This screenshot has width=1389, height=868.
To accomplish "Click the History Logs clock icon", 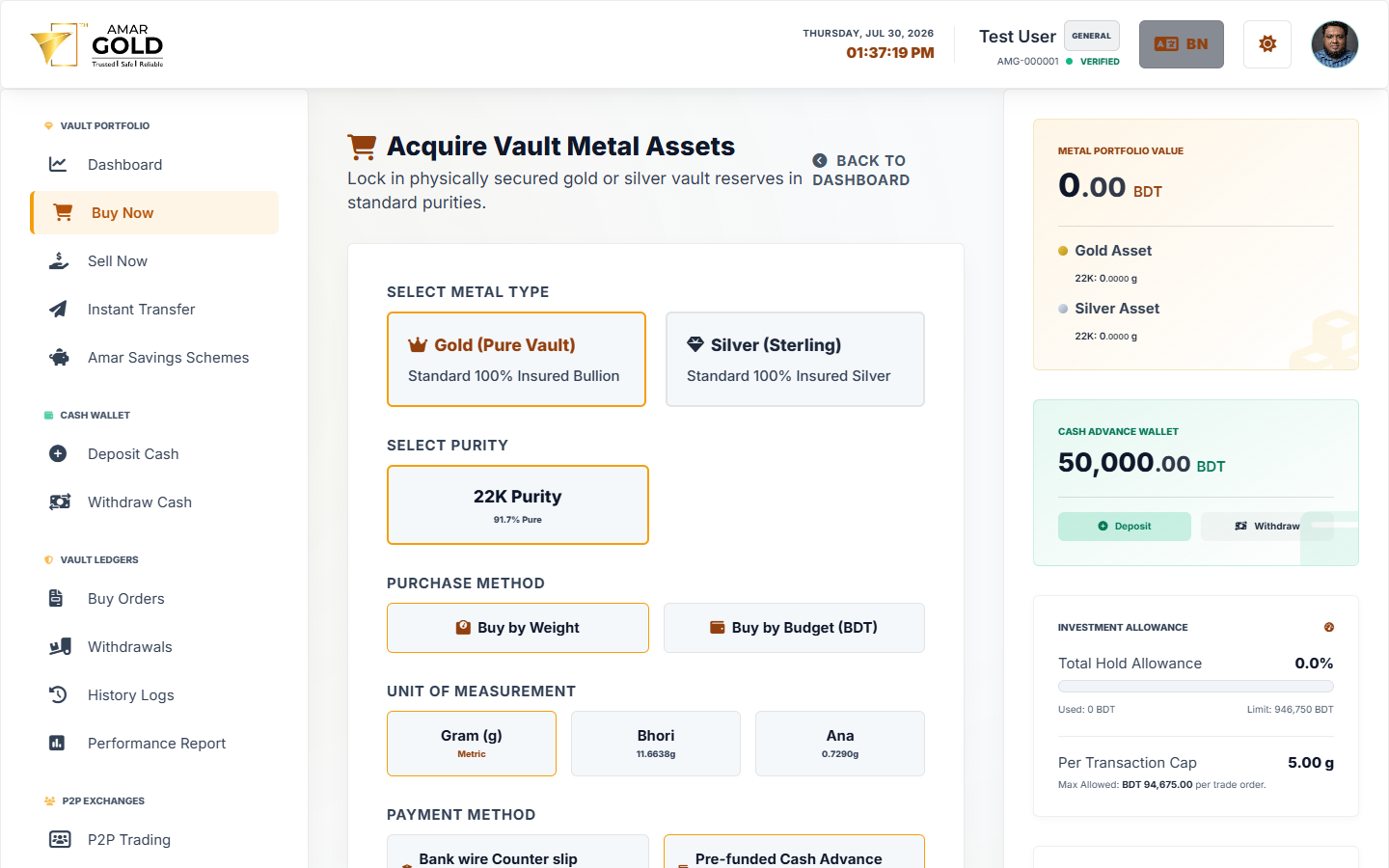I will click(x=58, y=694).
